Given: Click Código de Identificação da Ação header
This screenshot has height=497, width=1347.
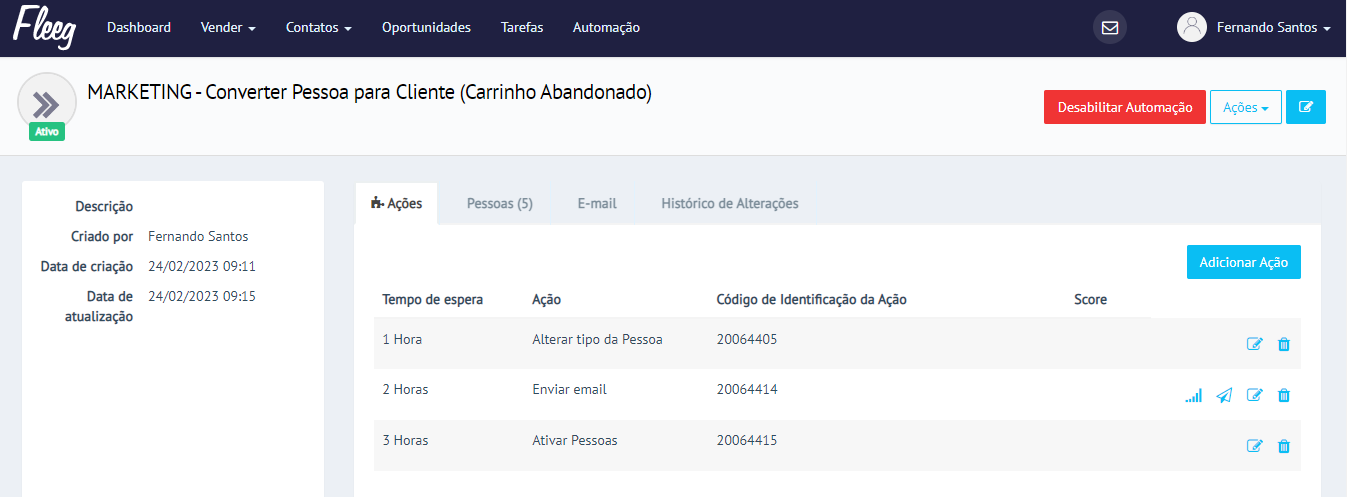Looking at the screenshot, I should [812, 299].
